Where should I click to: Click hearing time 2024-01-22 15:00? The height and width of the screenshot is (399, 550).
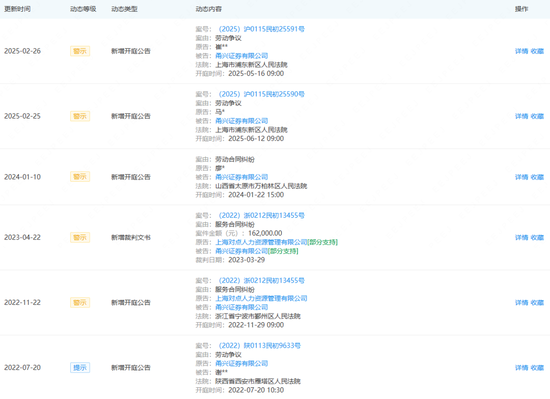(x=256, y=195)
